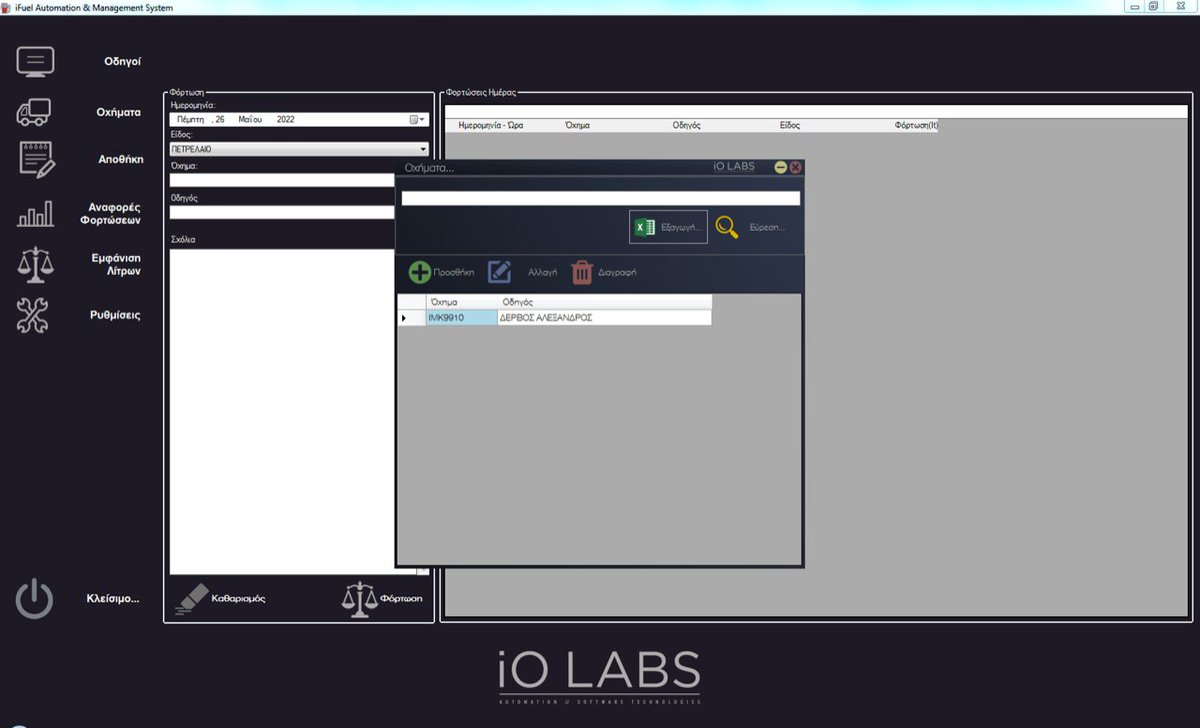Click the Κλείσιμο... text button
Screen dimensions: 1200x728
point(113,599)
